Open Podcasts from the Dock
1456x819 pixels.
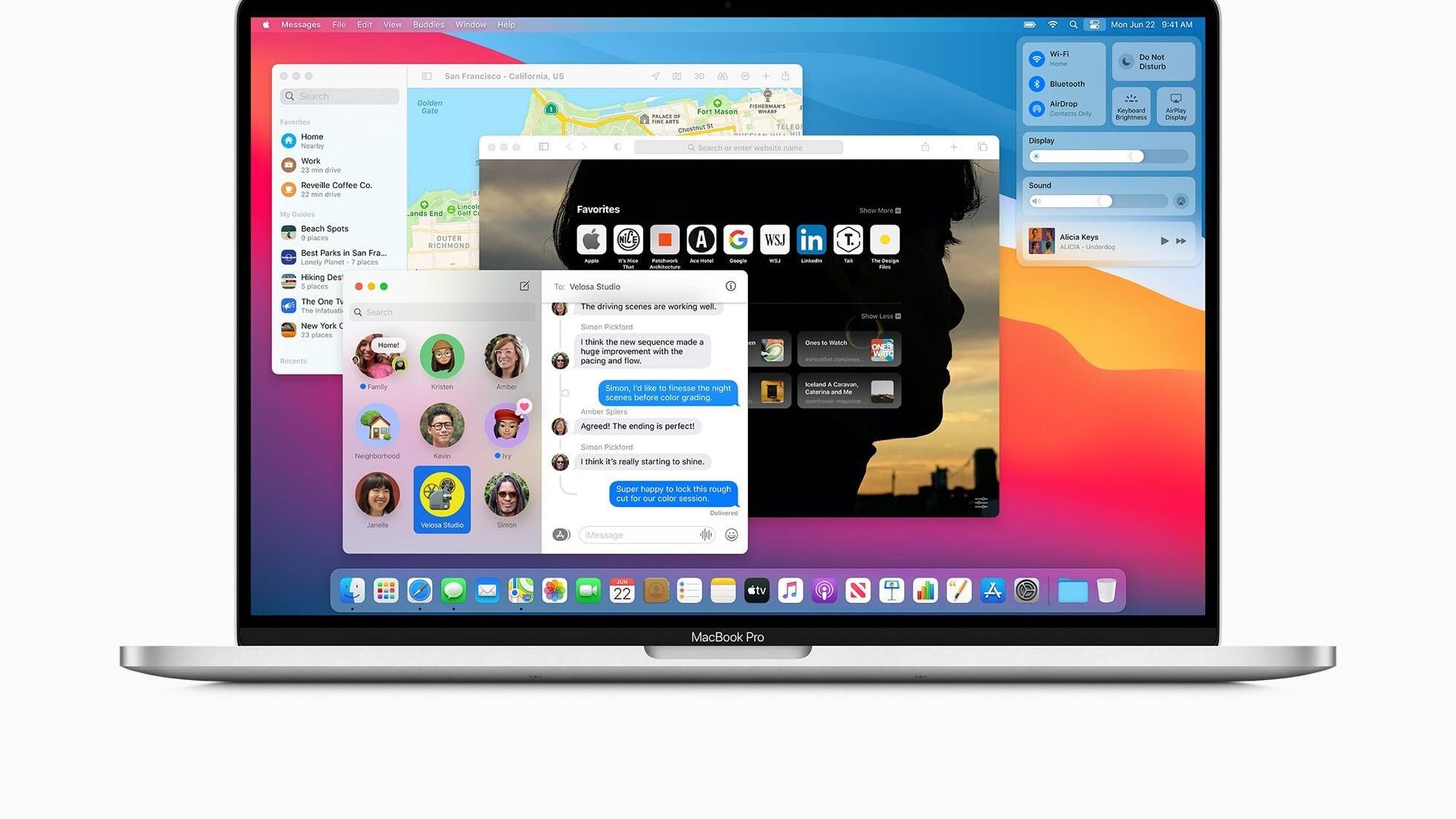coord(824,591)
